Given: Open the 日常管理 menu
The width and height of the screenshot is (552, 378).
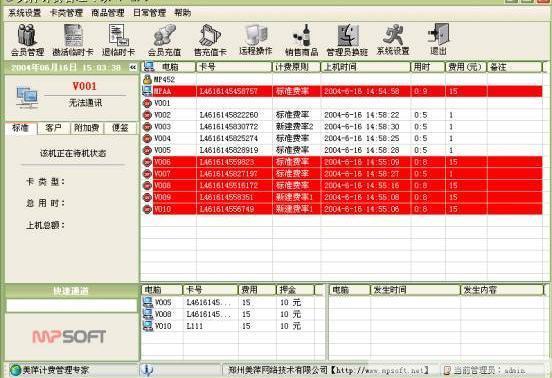Looking at the screenshot, I should tap(149, 13).
